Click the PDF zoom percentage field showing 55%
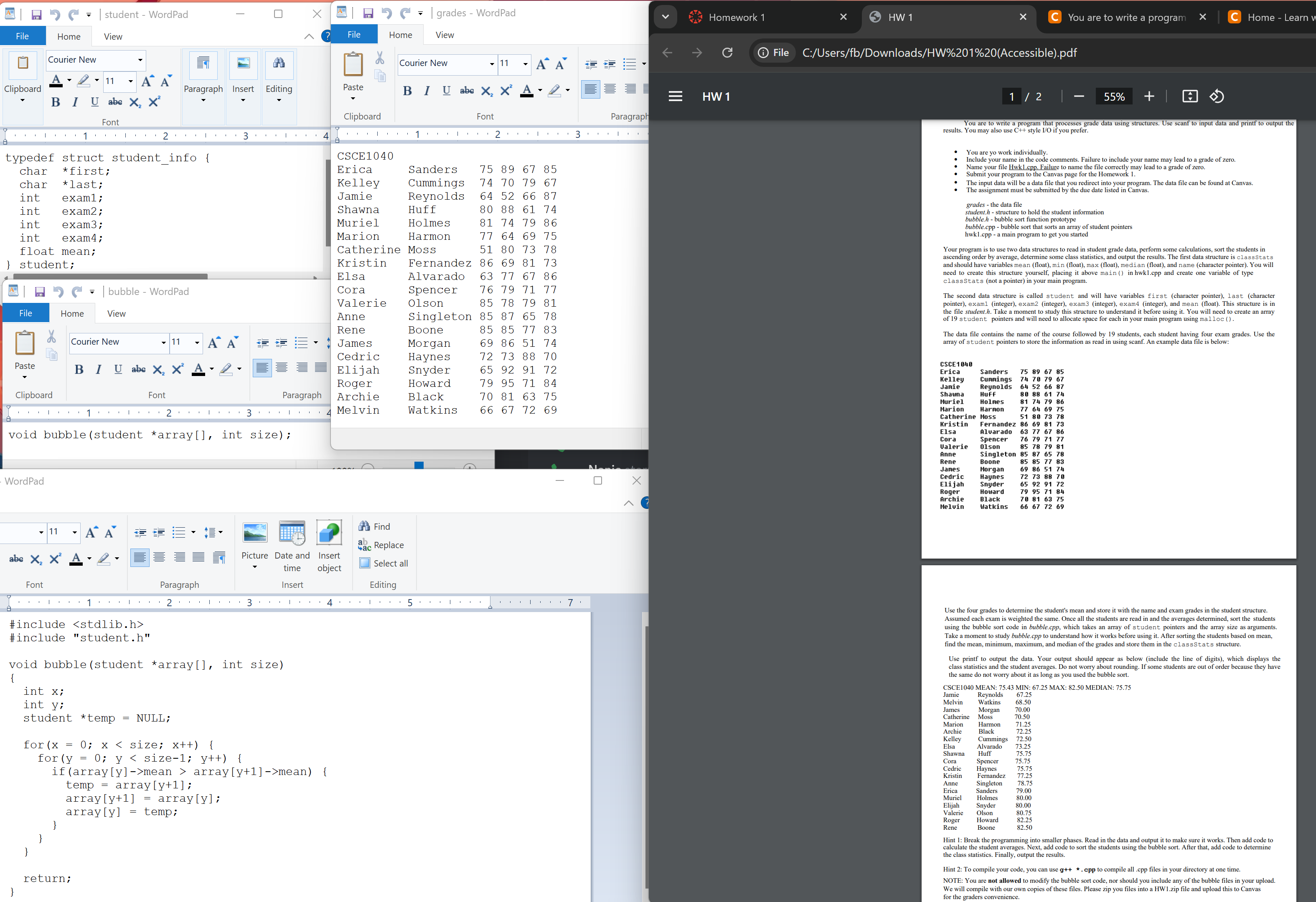This screenshot has height=902, width=1316. click(1114, 96)
